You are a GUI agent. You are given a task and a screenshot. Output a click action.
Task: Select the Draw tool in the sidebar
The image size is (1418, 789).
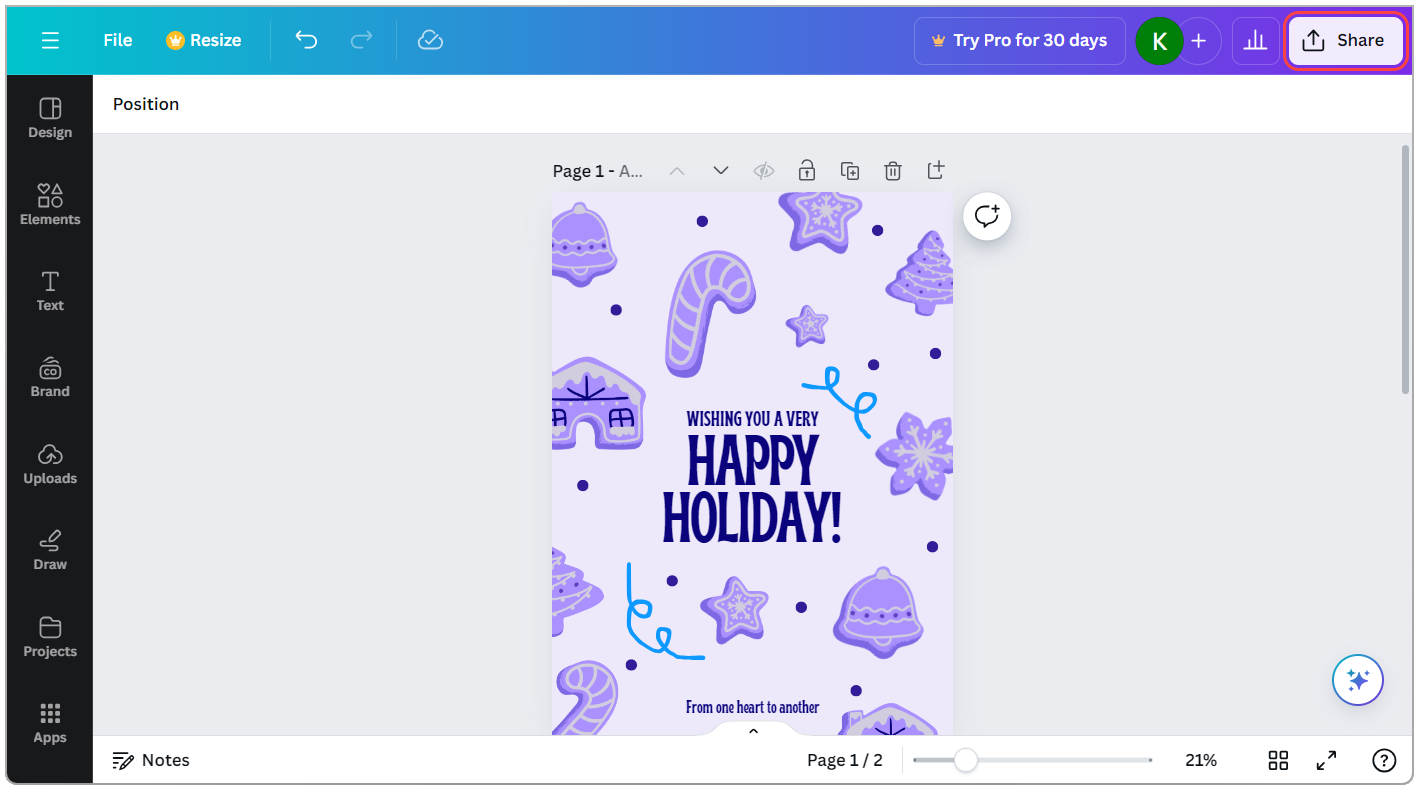coord(49,550)
